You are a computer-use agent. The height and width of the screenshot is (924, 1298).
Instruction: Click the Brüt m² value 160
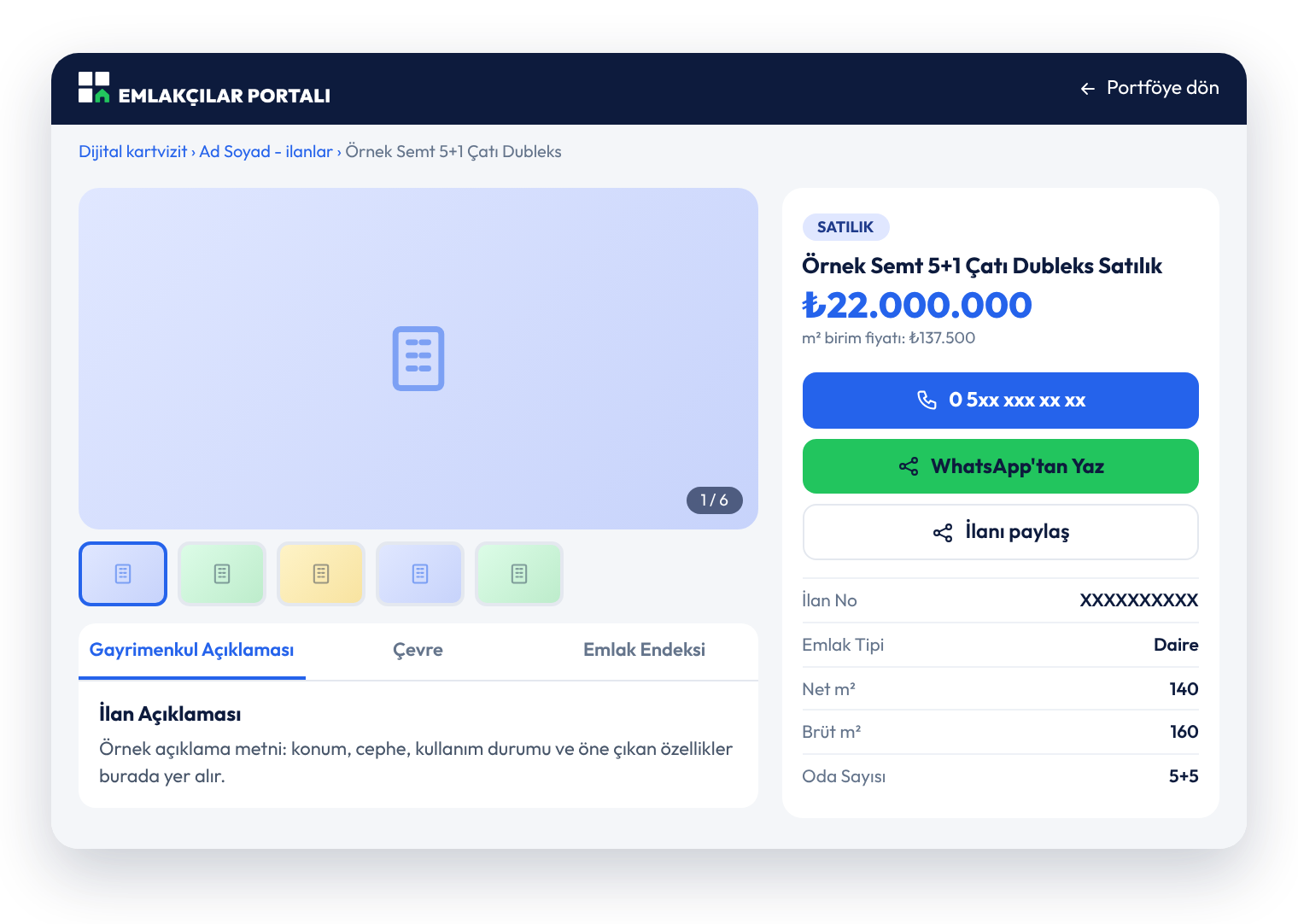point(1184,732)
